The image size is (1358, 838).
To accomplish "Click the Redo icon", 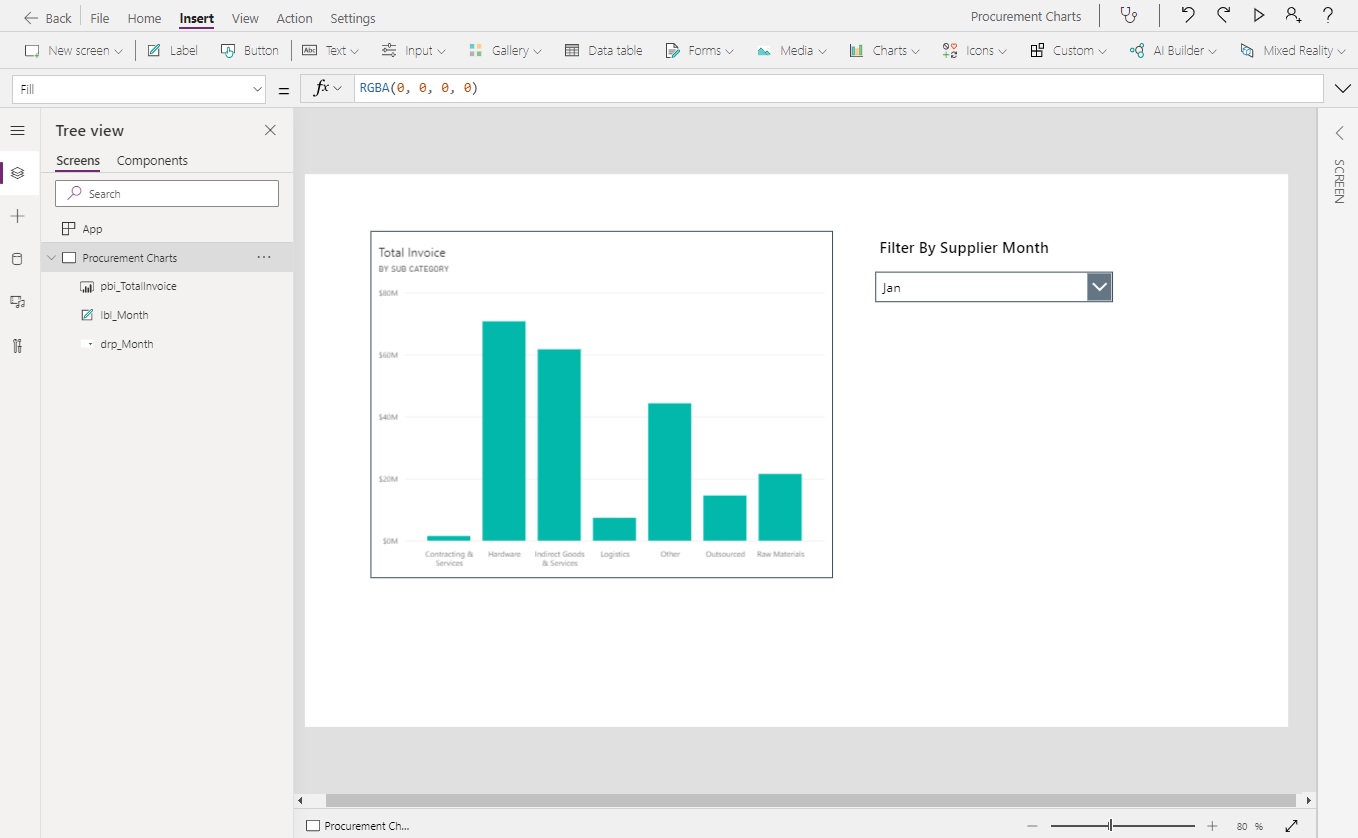I will coord(1224,15).
